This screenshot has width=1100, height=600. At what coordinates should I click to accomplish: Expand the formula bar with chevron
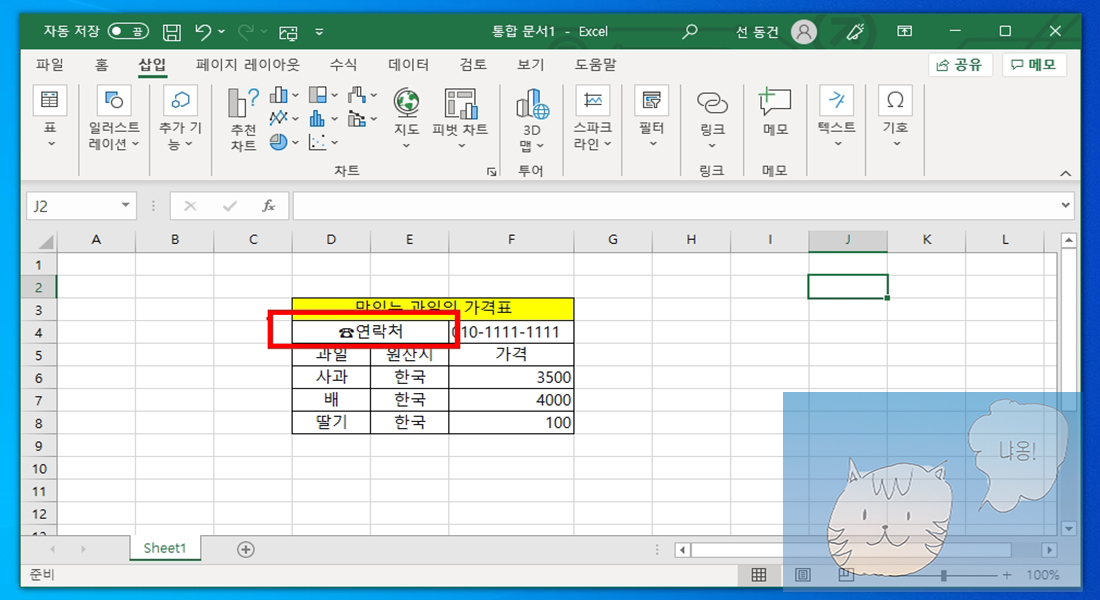[x=1066, y=206]
